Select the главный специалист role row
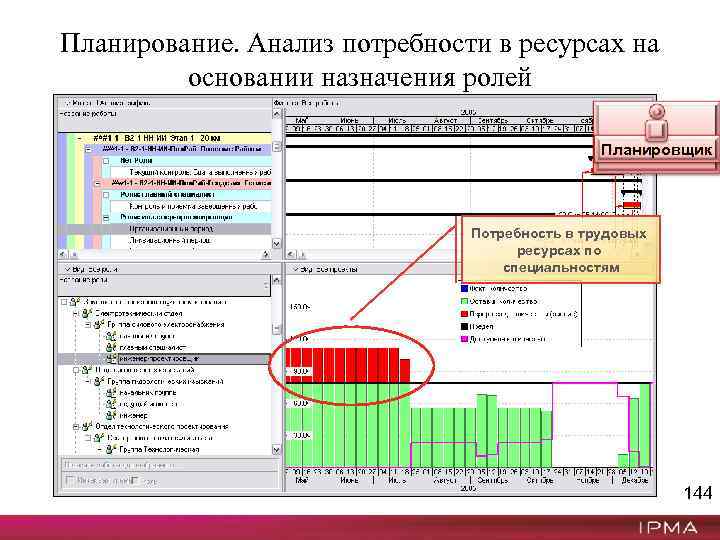 point(152,348)
